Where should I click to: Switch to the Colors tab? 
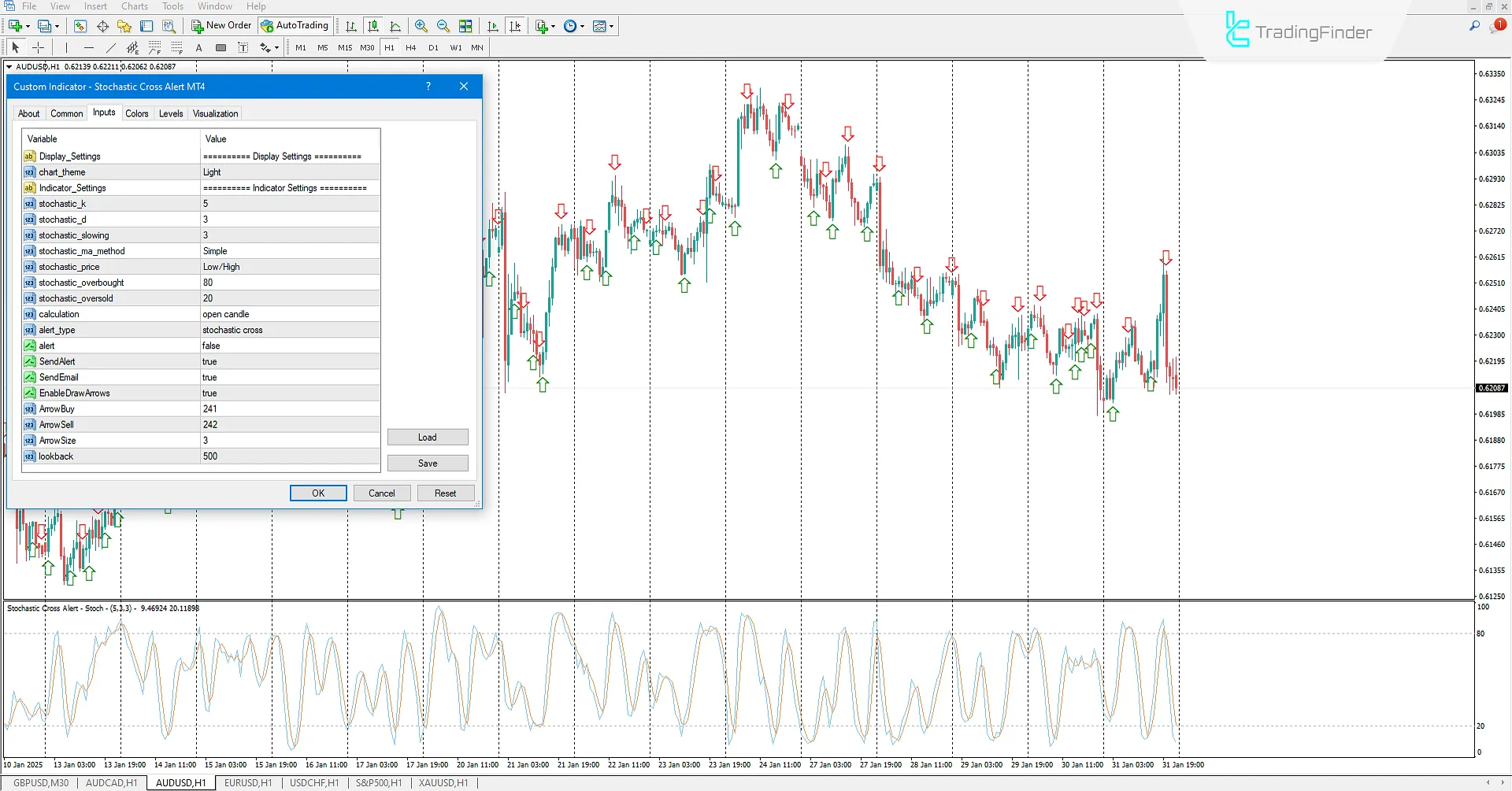(x=137, y=113)
